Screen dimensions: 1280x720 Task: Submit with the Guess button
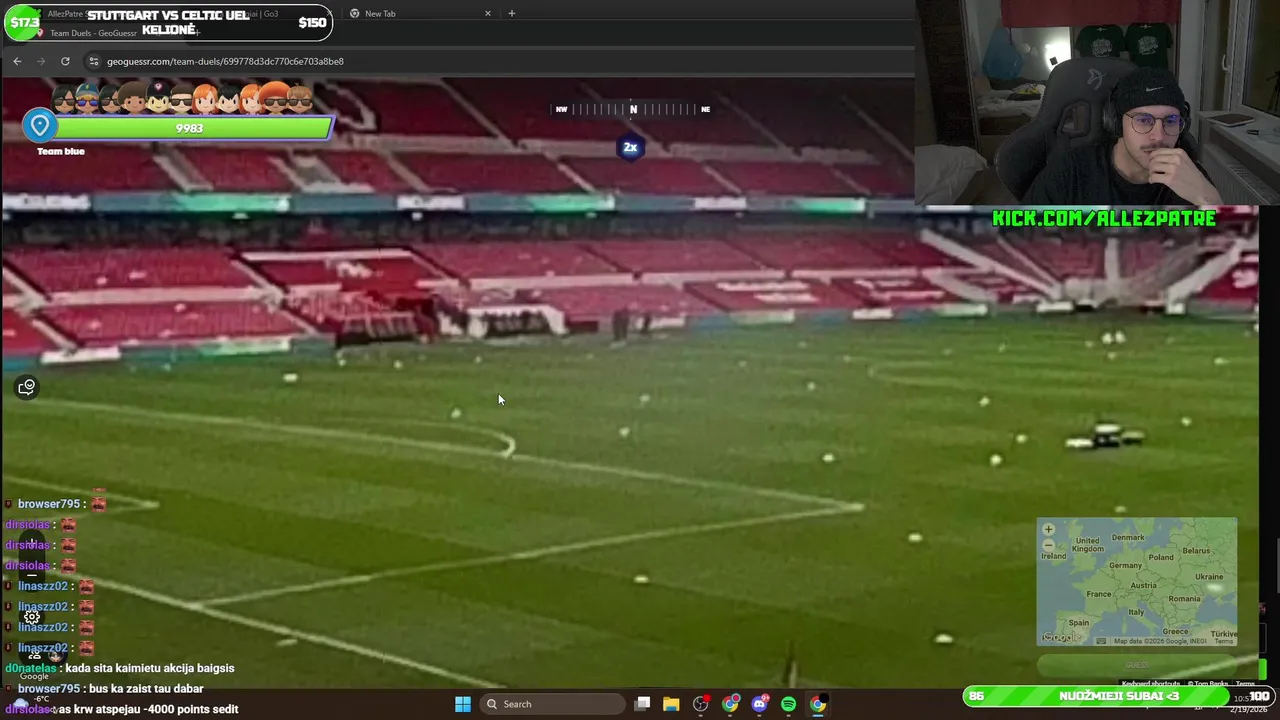(1137, 665)
